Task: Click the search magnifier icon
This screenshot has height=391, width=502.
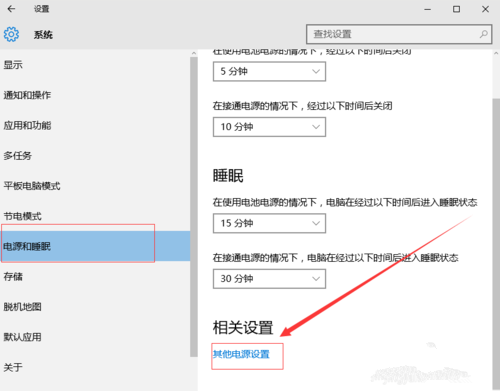Action: click(483, 34)
